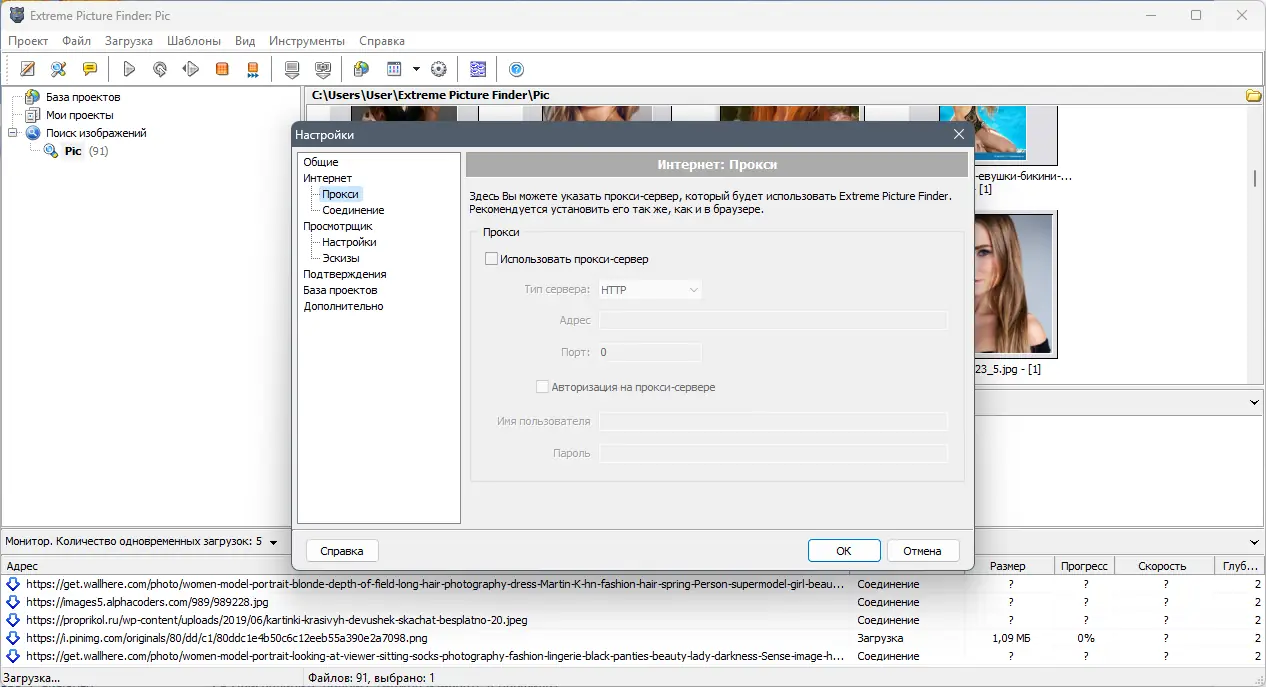This screenshot has height=687, width=1266.
Task: Select Эскизы in settings tree
Action: pyautogui.click(x=341, y=258)
